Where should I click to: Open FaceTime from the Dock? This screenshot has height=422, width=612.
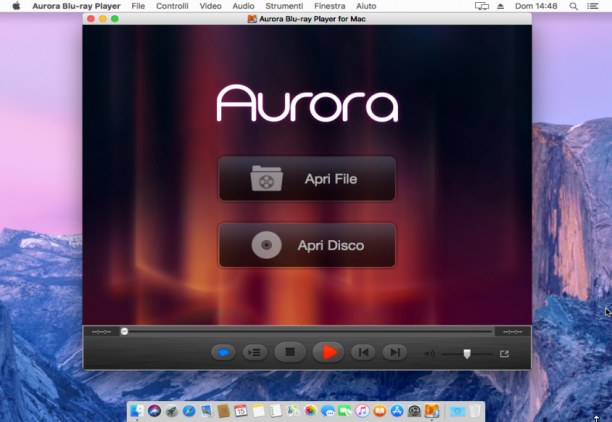coord(345,411)
